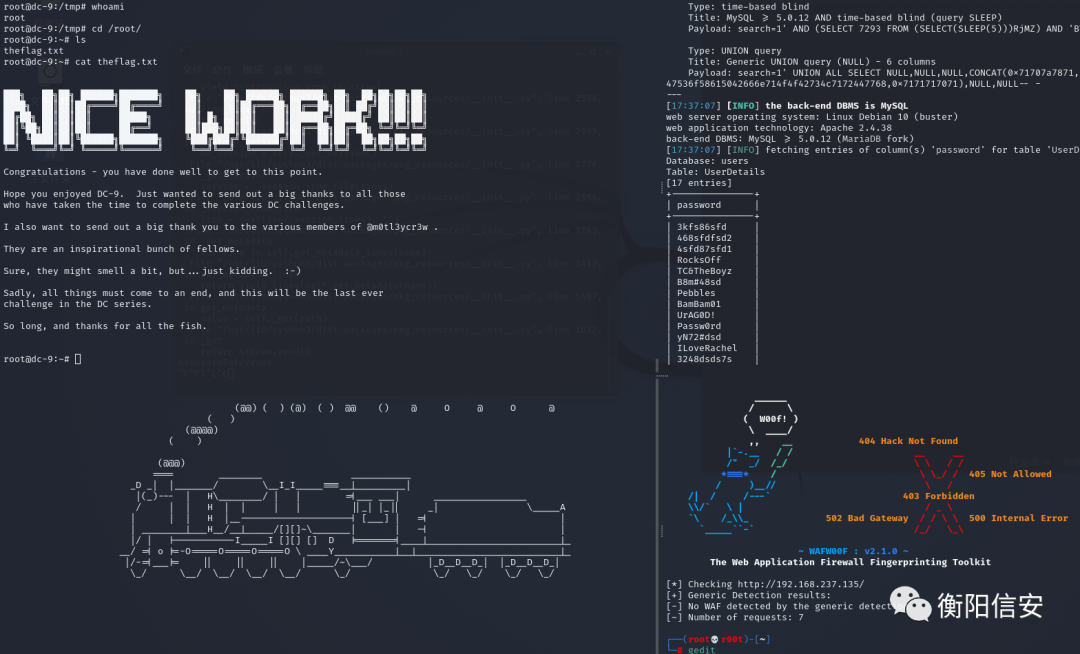Image resolution: width=1080 pixels, height=654 pixels.
Task: Select password entry 'ILoveRachel'
Action: 707,348
